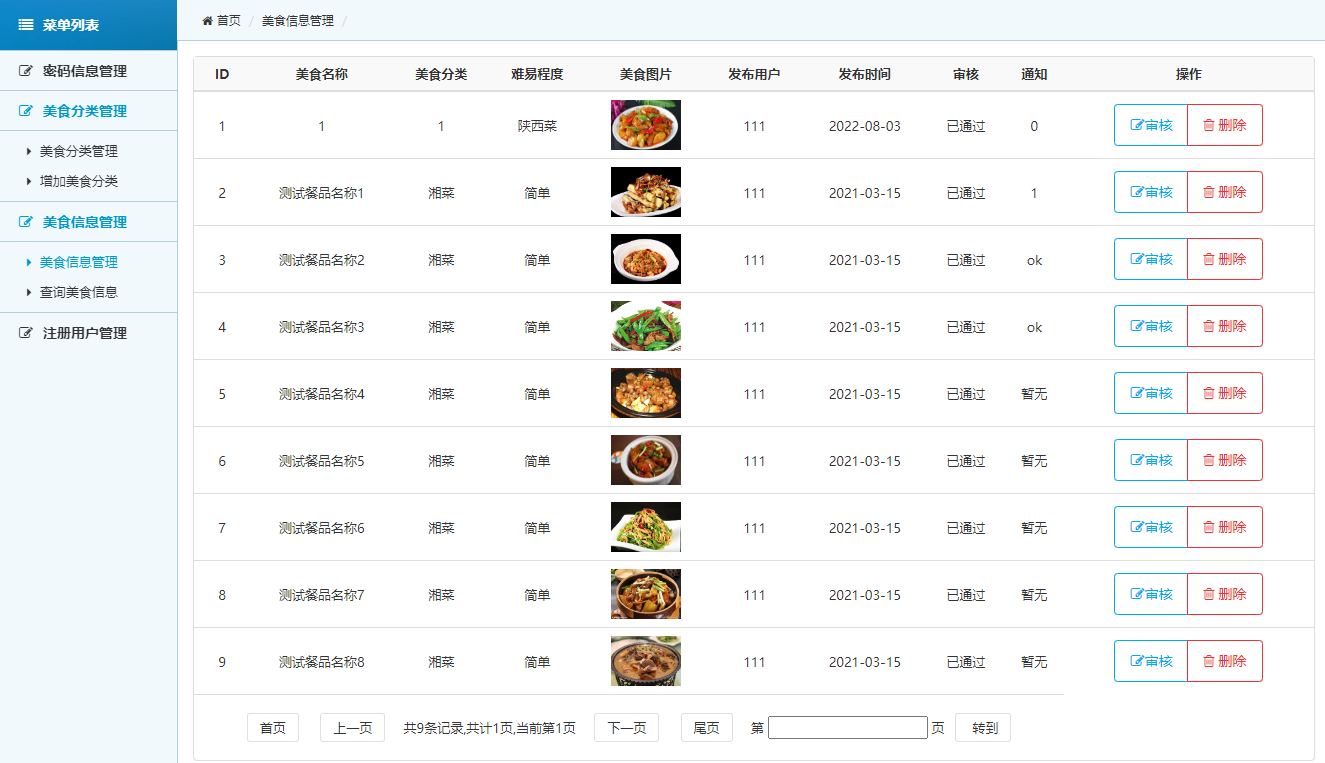Click the edit icon on row 2's 审核 button
This screenshot has width=1325, height=763.
pos(1136,191)
